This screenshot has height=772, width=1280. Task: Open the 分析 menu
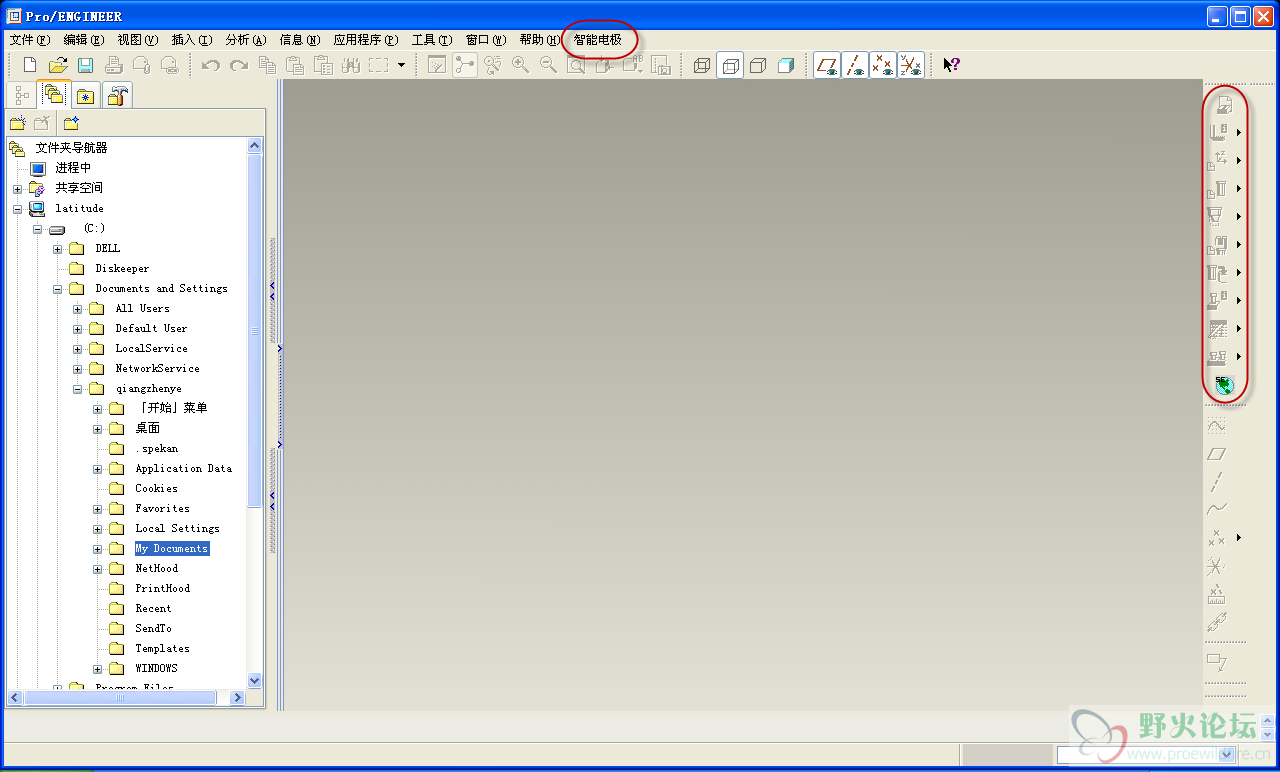(245, 40)
